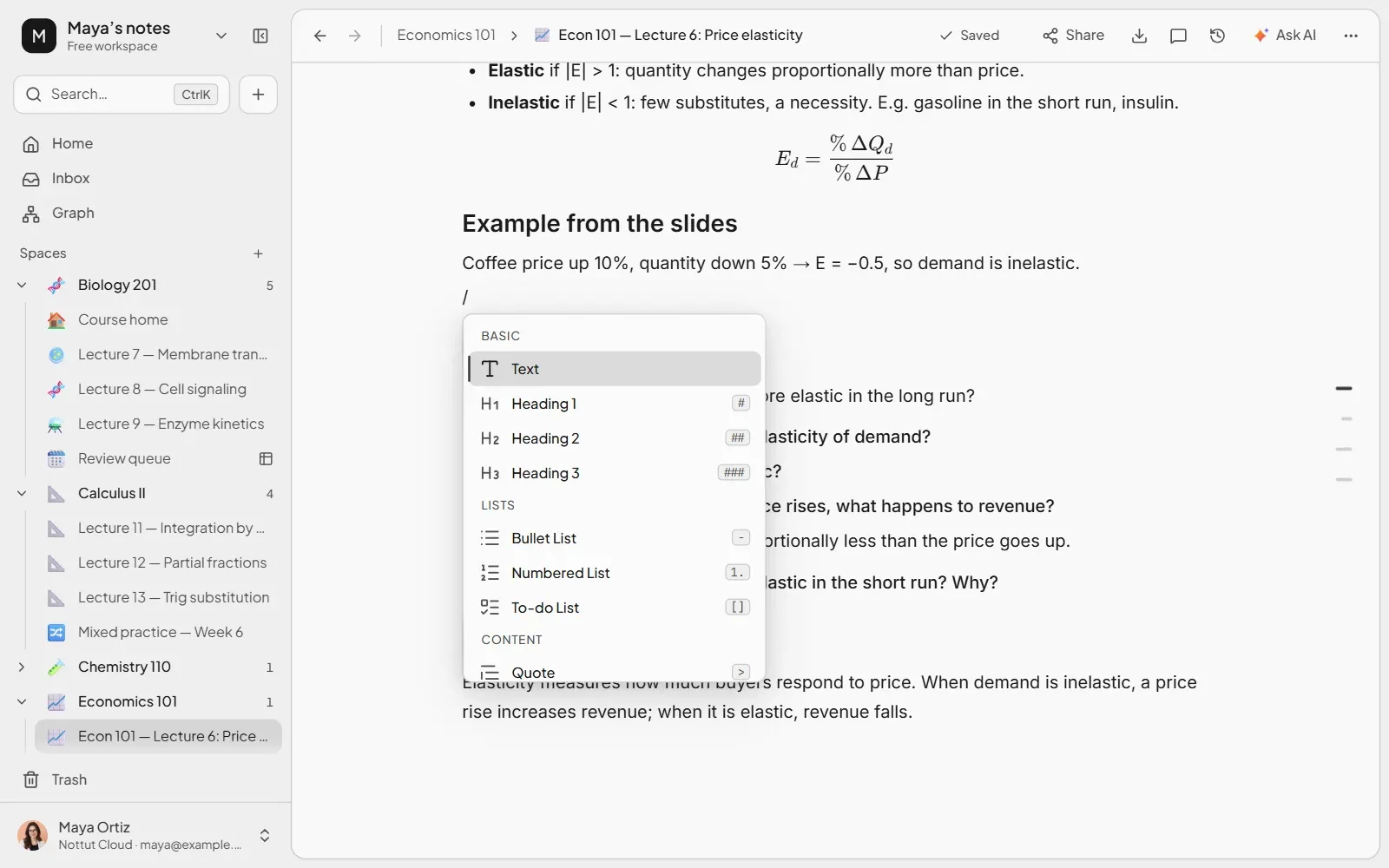Open the comments icon

point(1178,36)
